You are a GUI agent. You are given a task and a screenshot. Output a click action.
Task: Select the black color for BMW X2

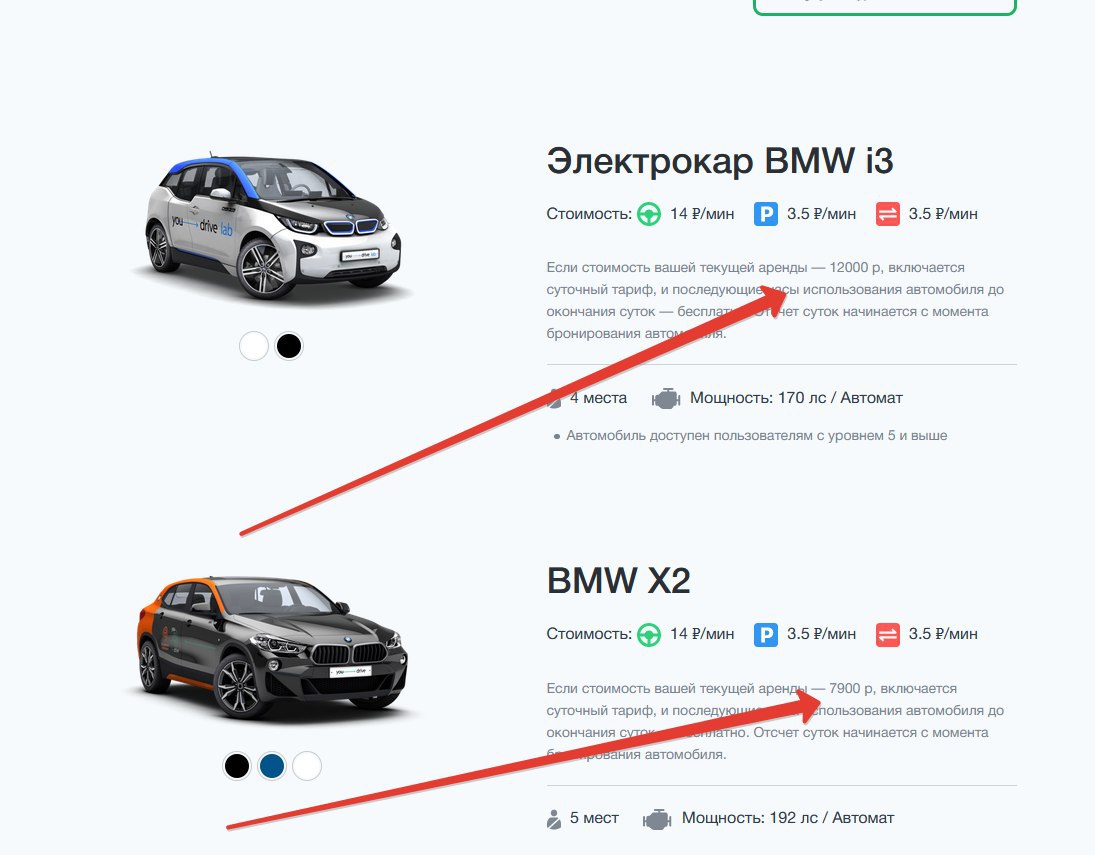[x=237, y=766]
